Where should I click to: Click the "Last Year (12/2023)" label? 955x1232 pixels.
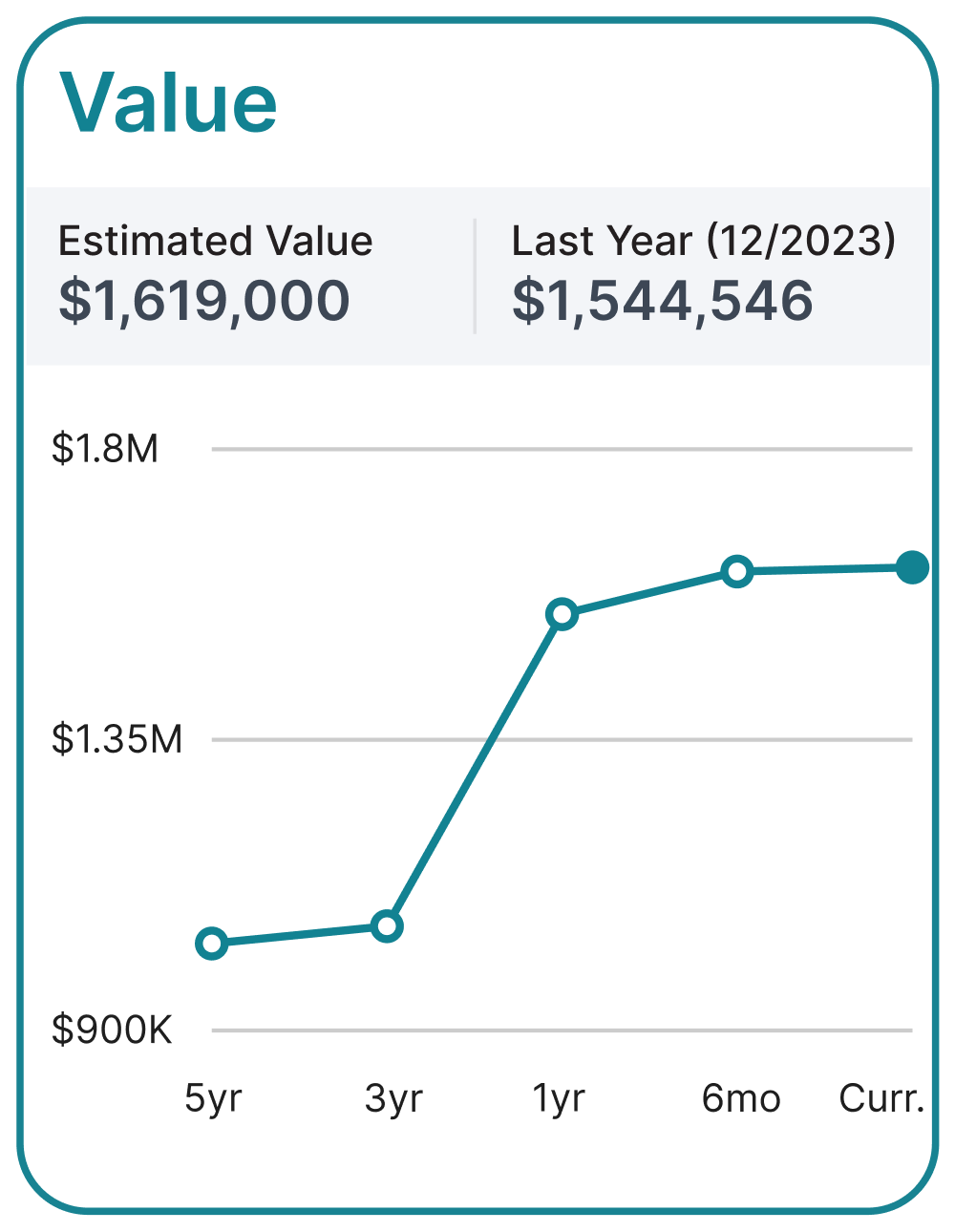[x=704, y=241]
